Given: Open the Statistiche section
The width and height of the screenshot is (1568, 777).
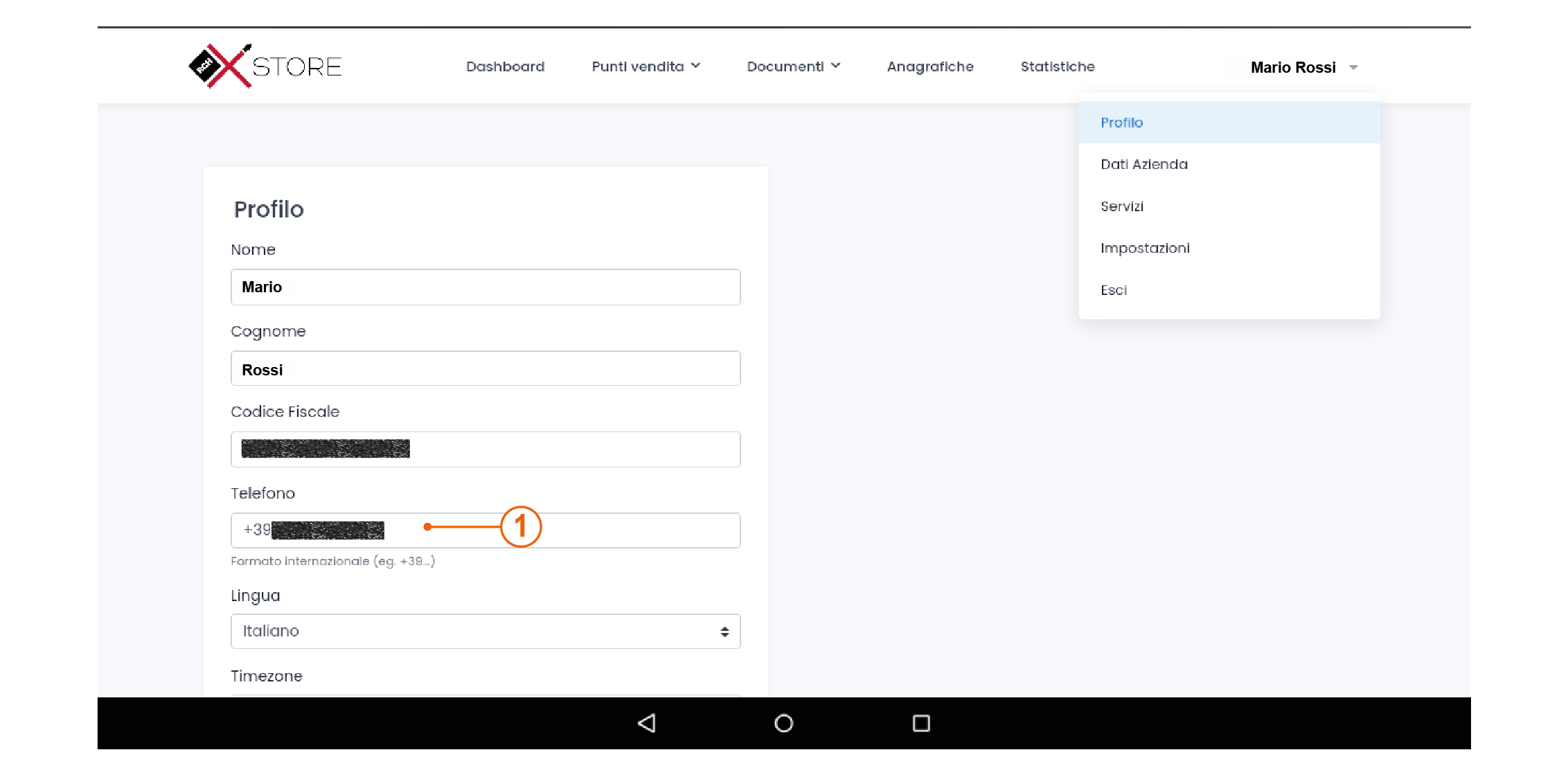Looking at the screenshot, I should (x=1057, y=66).
